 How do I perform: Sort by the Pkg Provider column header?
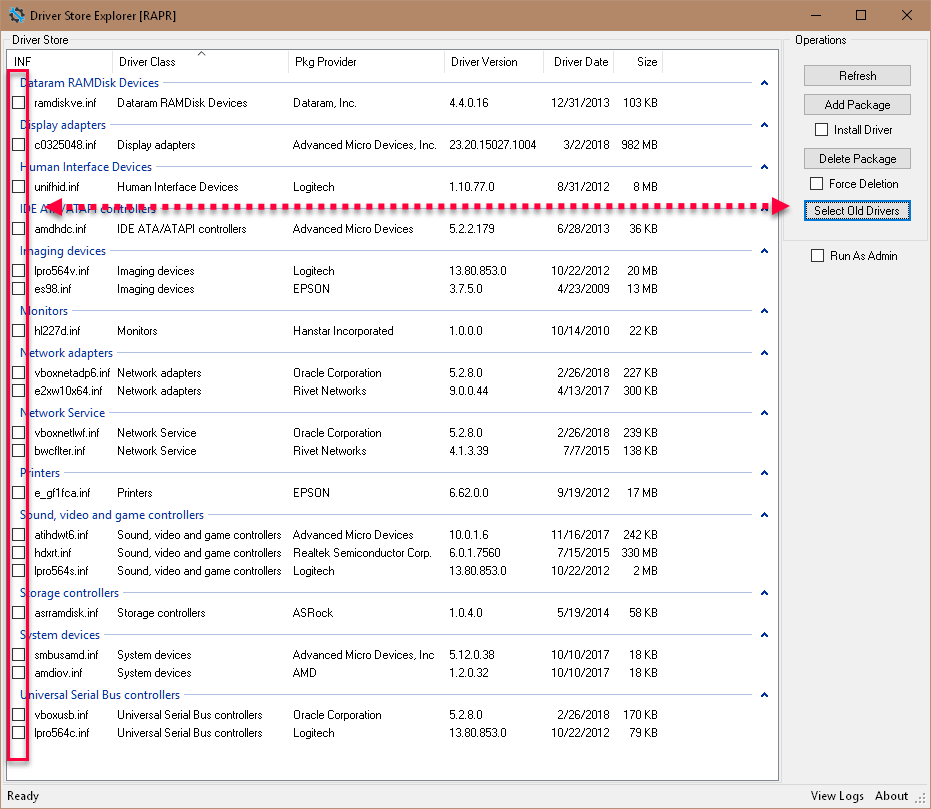pos(366,62)
